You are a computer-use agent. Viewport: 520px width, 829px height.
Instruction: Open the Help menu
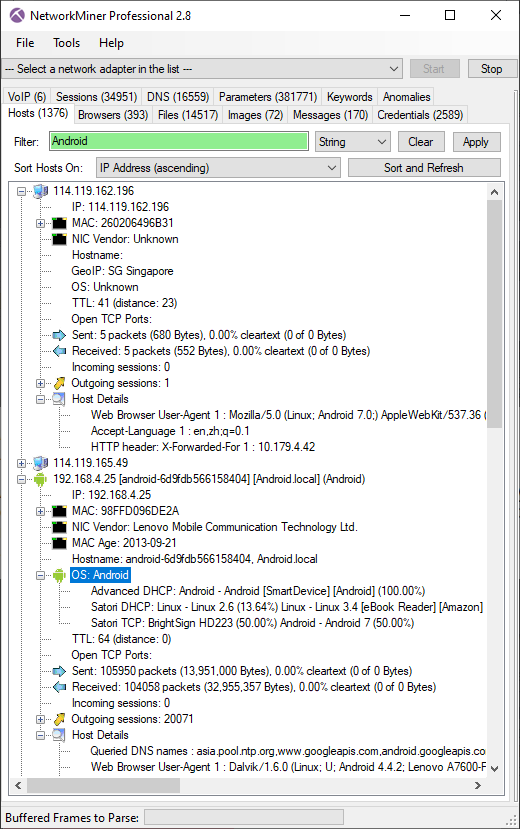tap(111, 43)
